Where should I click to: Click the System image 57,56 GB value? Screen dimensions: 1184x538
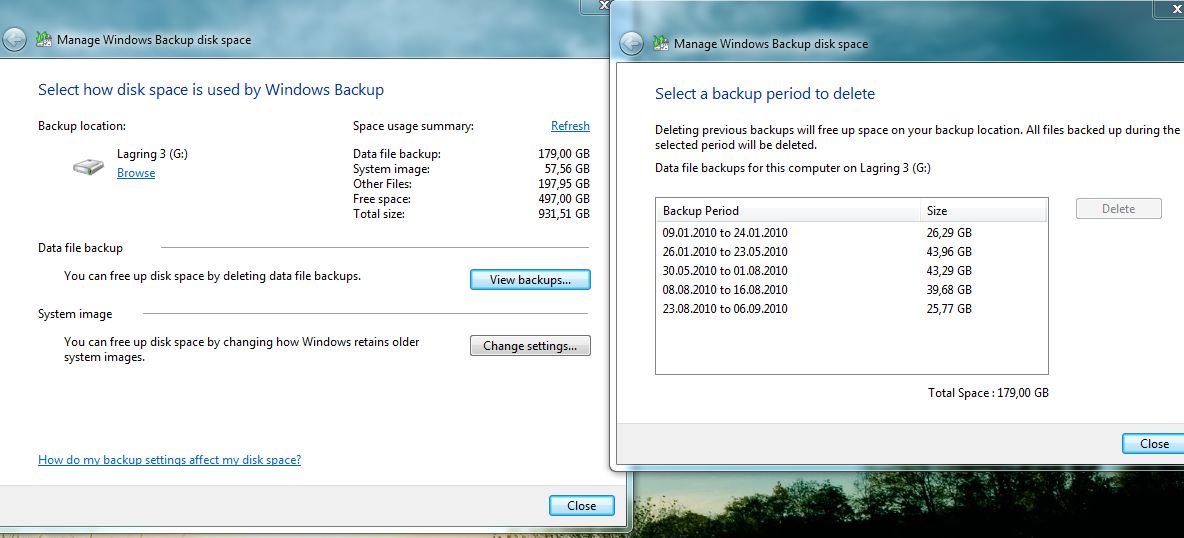[x=567, y=169]
